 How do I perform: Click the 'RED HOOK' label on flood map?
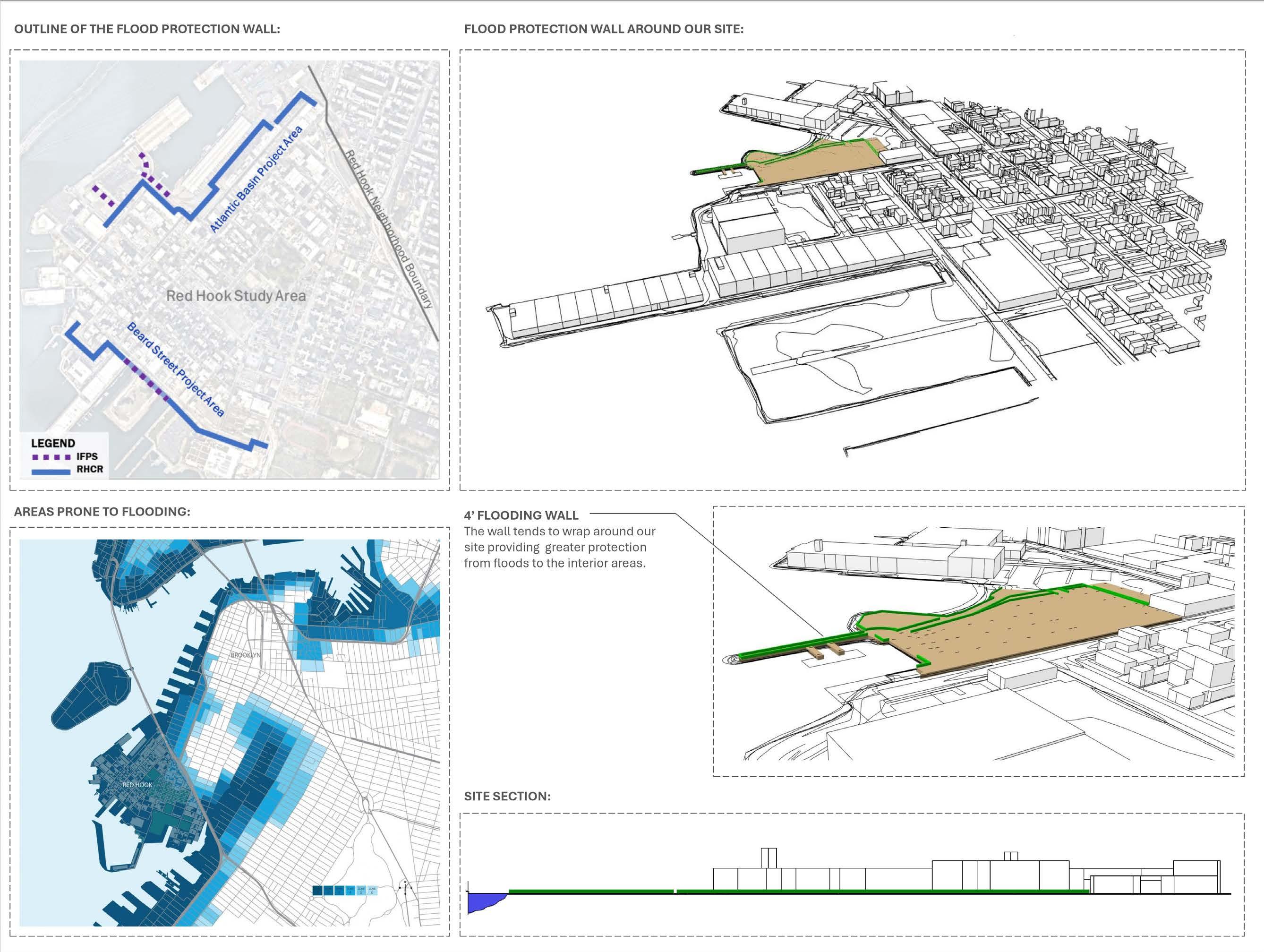(138, 785)
